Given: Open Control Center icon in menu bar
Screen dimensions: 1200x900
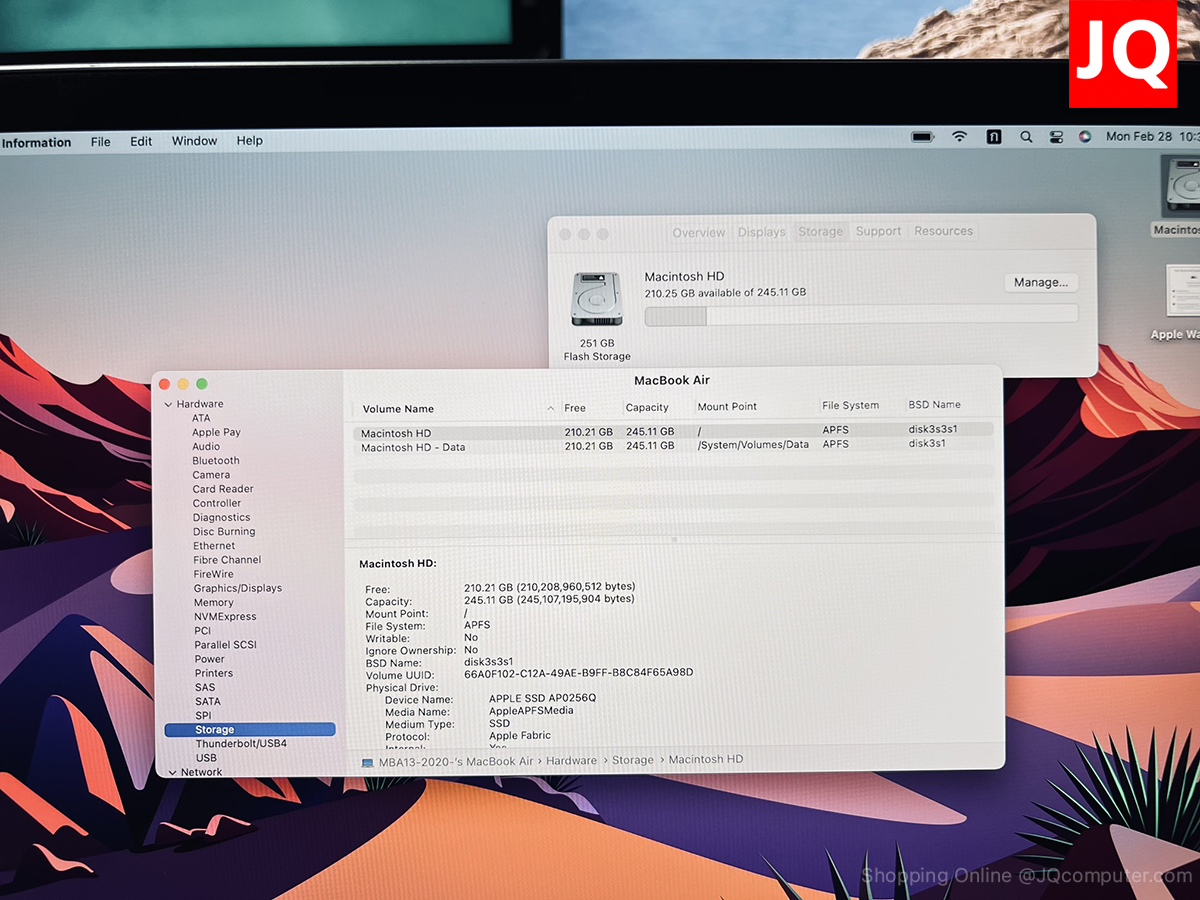Looking at the screenshot, I should point(1056,137).
